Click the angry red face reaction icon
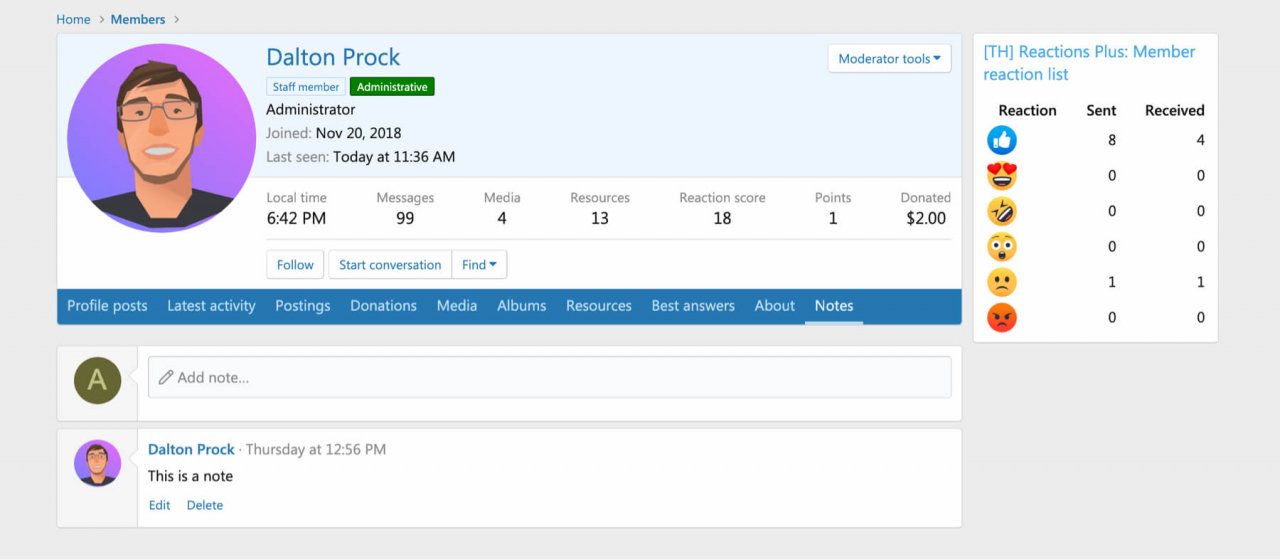This screenshot has width=1280, height=560. (x=1001, y=318)
